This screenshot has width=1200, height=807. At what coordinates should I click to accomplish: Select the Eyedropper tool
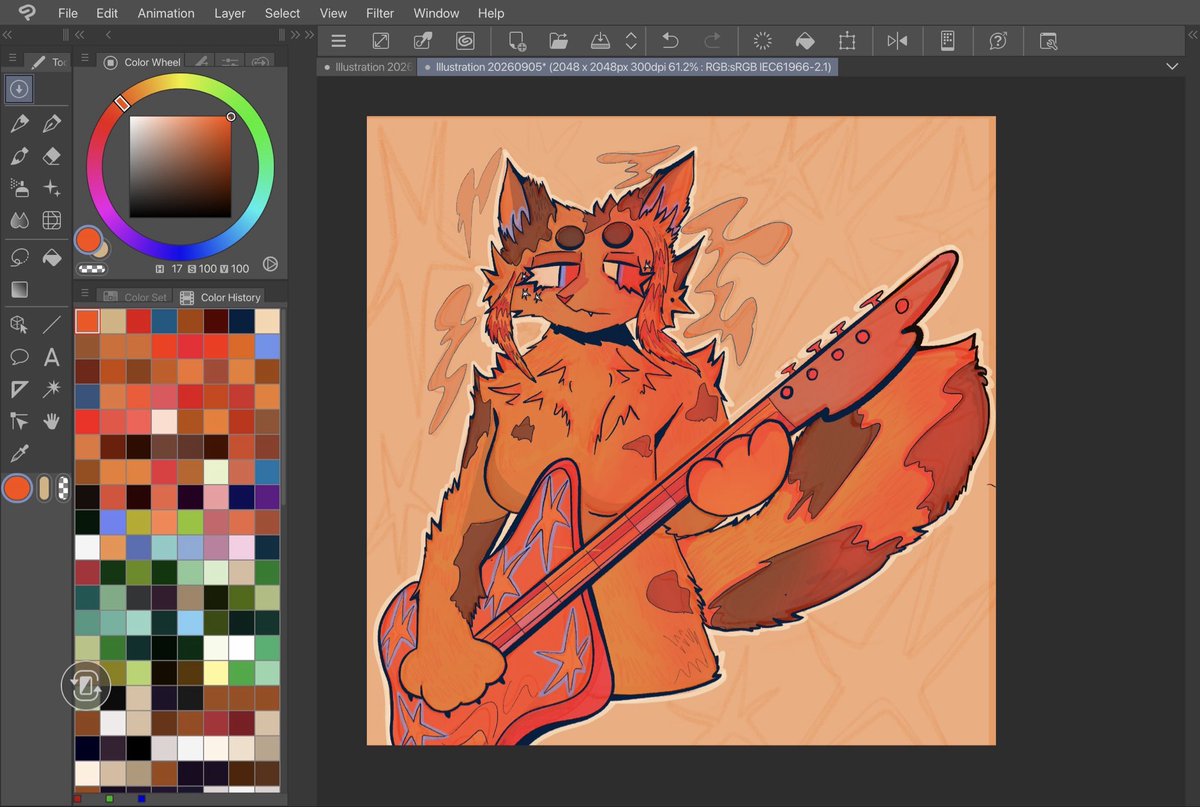point(18,454)
